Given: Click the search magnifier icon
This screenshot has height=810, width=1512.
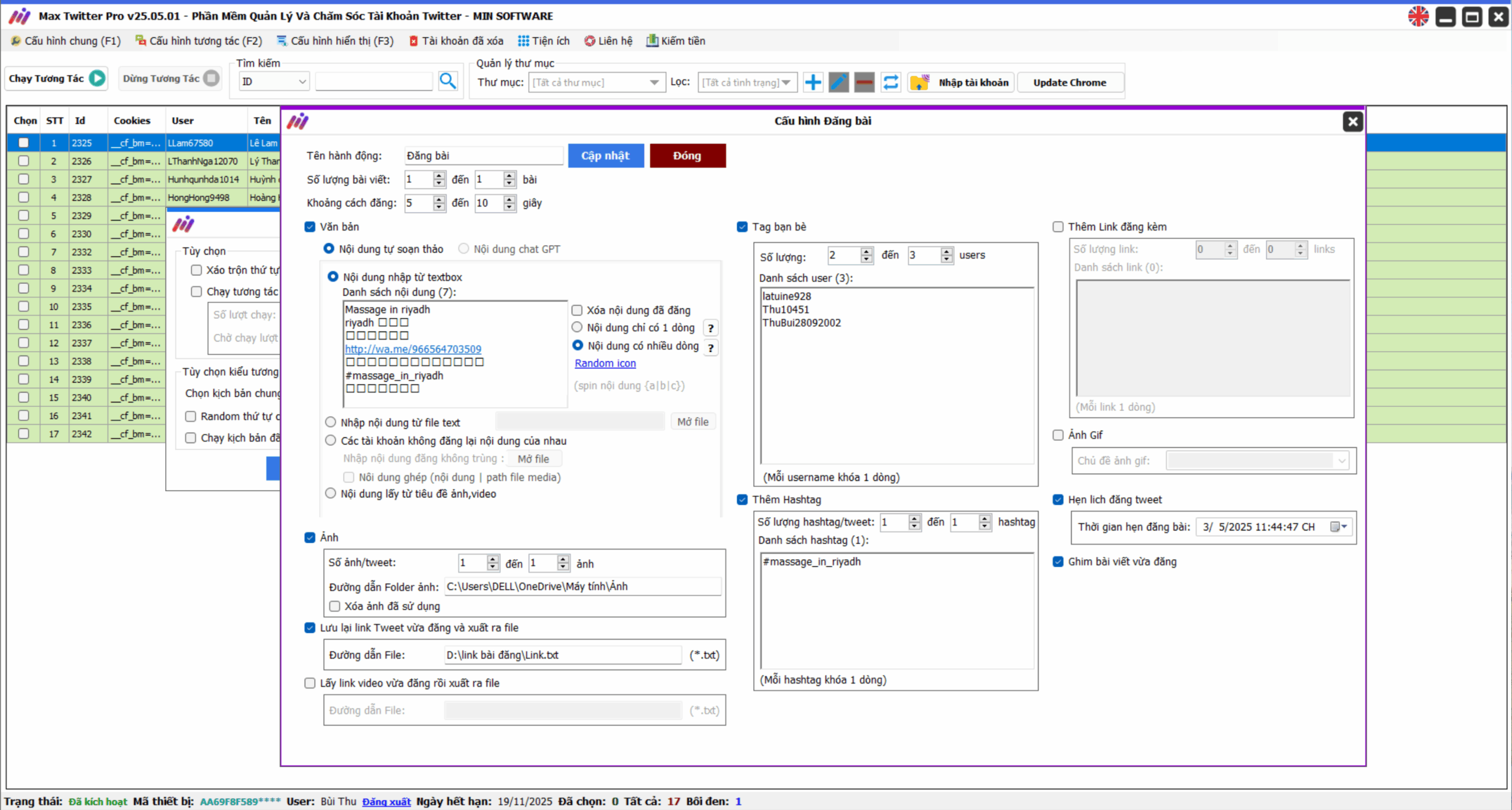Looking at the screenshot, I should tap(448, 81).
